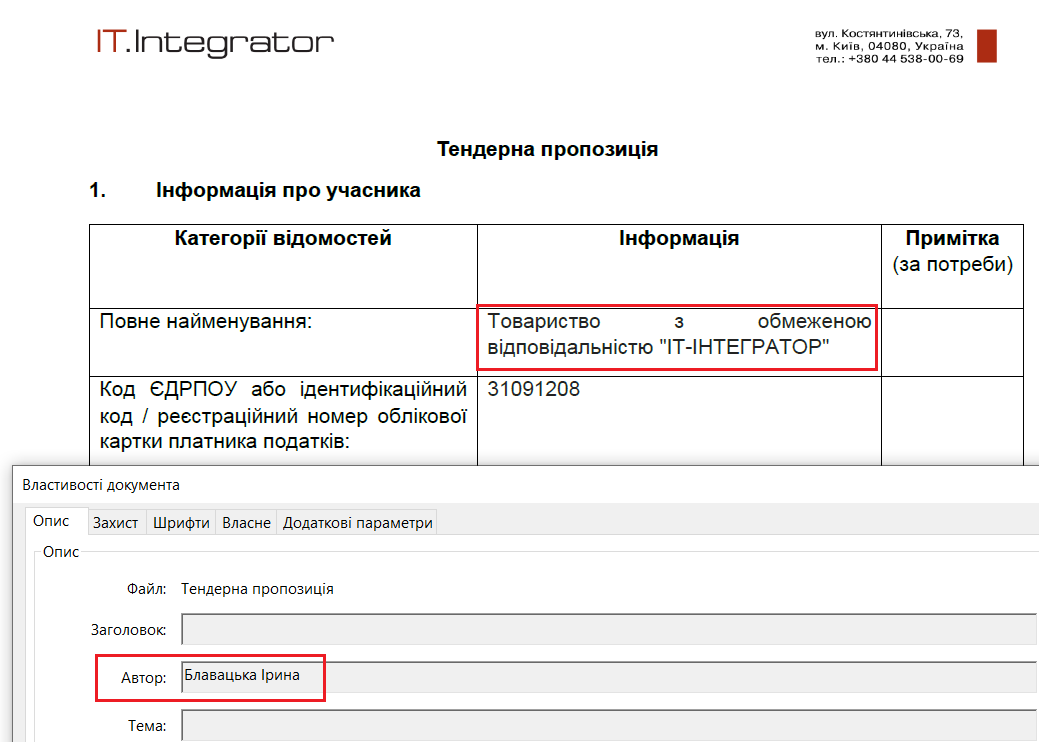1039x742 pixels.
Task: Click into the Заголовок field
Action: (608, 630)
